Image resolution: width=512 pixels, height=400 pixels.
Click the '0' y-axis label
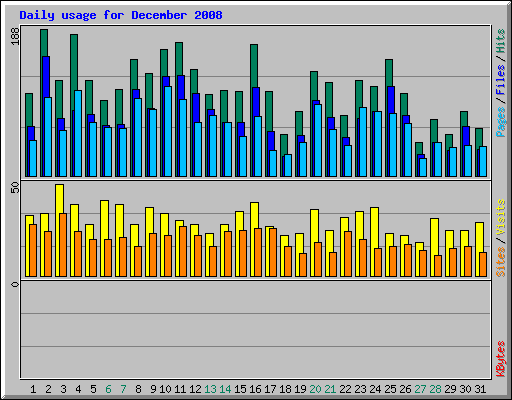[x=15, y=284]
